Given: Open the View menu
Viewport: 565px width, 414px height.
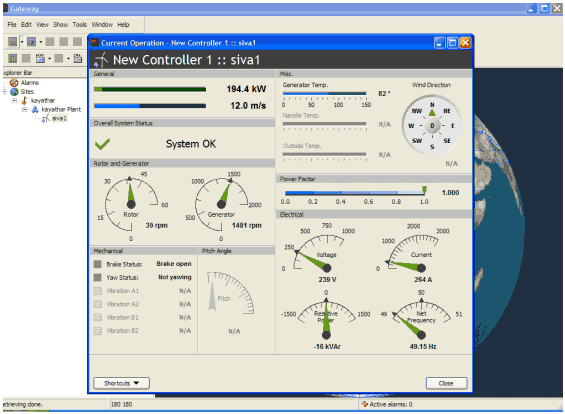Looking at the screenshot, I should click(x=42, y=25).
